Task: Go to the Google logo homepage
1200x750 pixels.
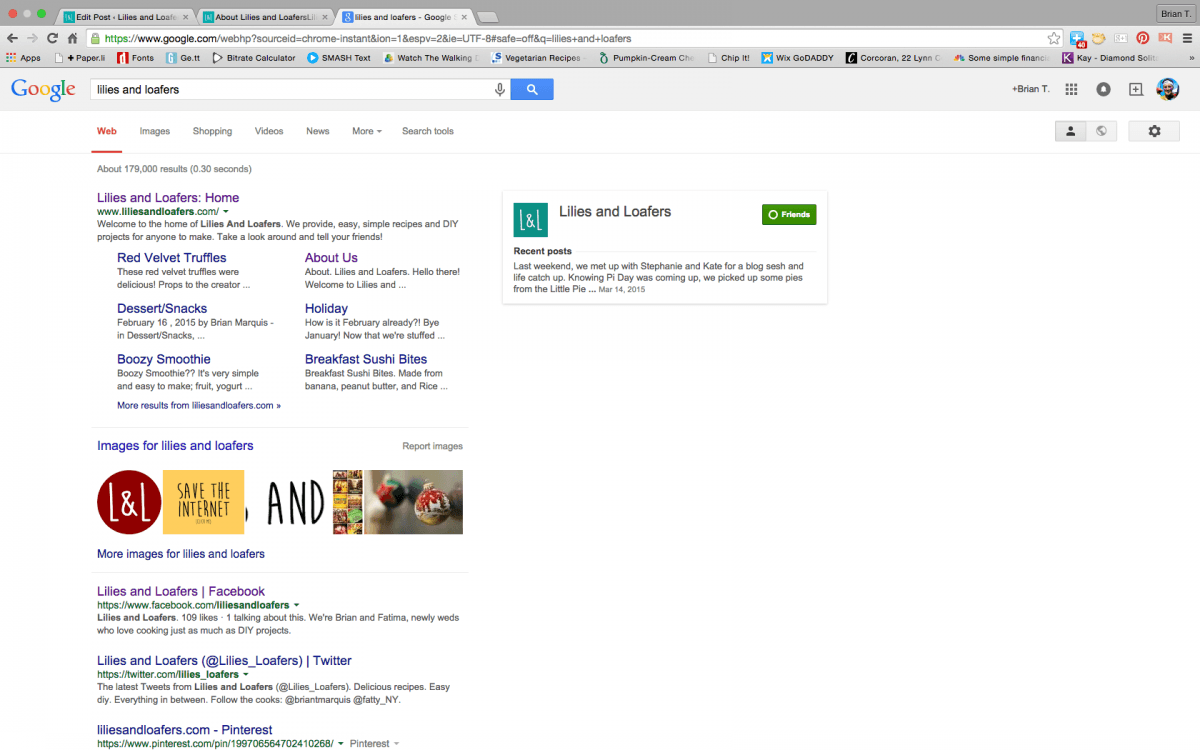Action: (x=43, y=90)
